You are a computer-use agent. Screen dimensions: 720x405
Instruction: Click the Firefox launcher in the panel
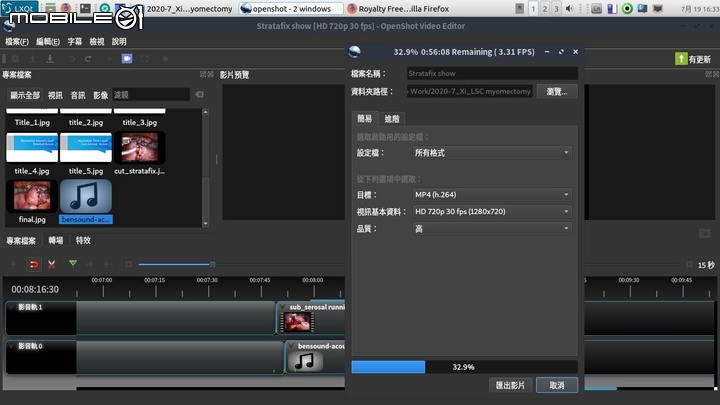66,8
